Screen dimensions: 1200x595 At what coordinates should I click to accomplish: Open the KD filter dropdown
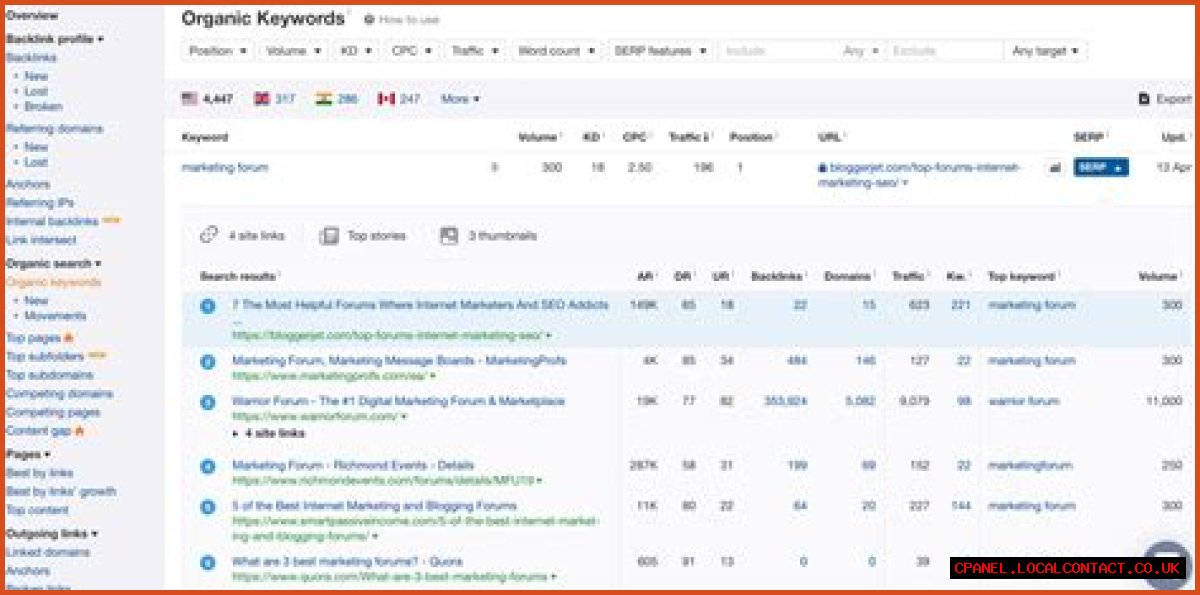tap(355, 50)
